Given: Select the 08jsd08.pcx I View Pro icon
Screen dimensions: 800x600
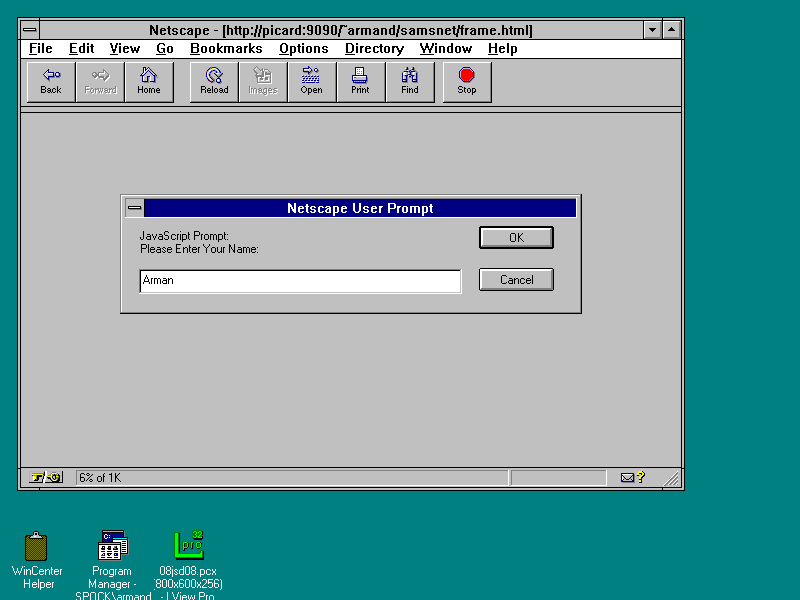Looking at the screenshot, I should [x=189, y=547].
